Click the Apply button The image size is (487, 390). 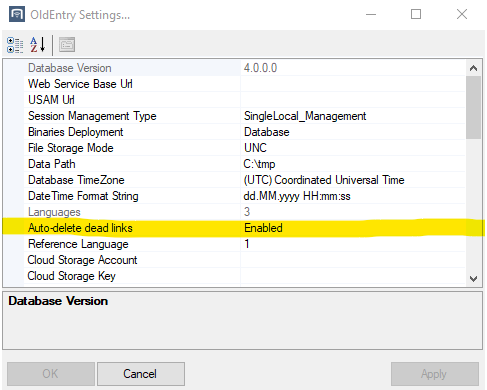pyautogui.click(x=435, y=374)
